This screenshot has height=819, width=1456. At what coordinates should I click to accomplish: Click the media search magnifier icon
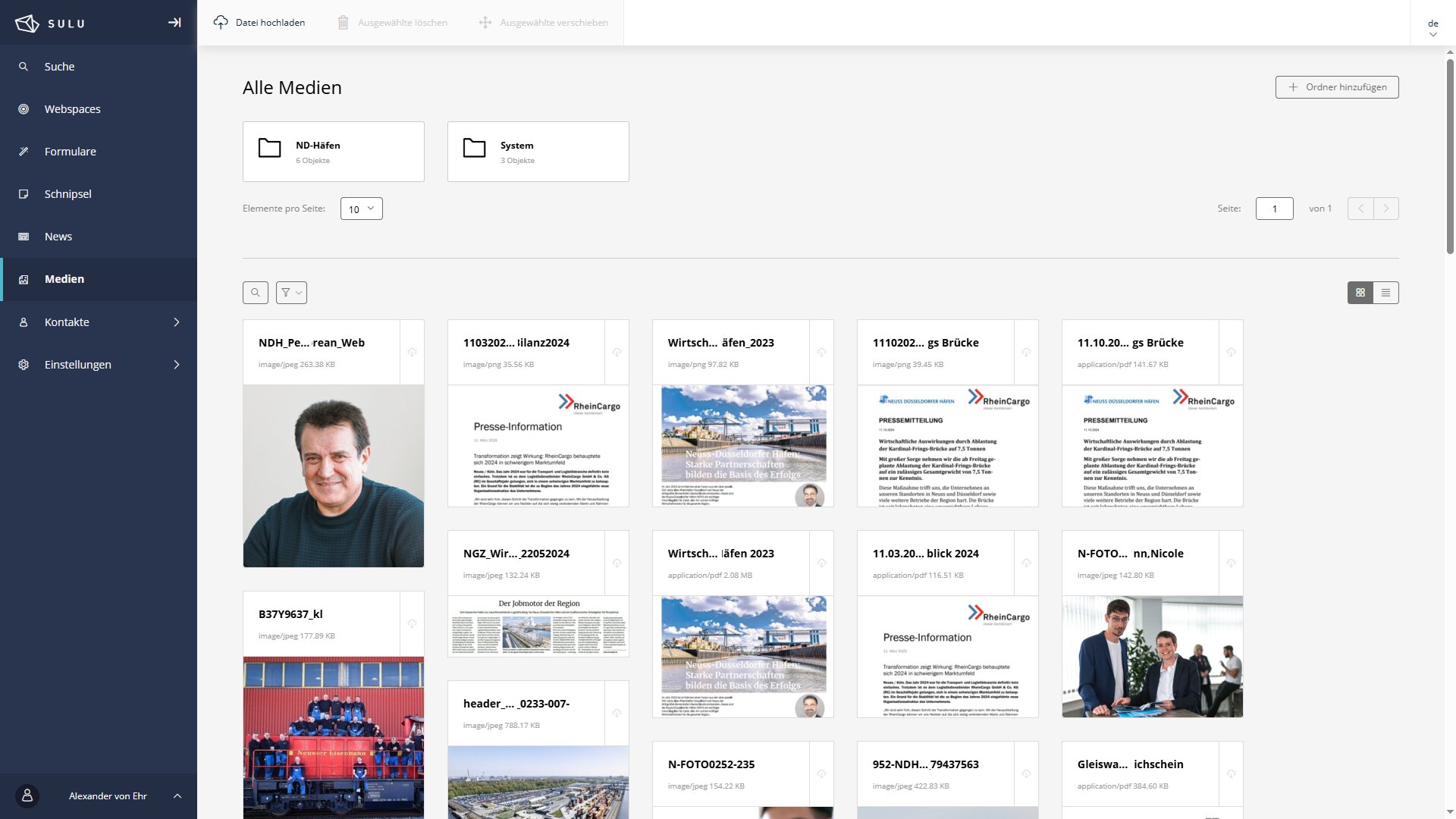point(256,293)
